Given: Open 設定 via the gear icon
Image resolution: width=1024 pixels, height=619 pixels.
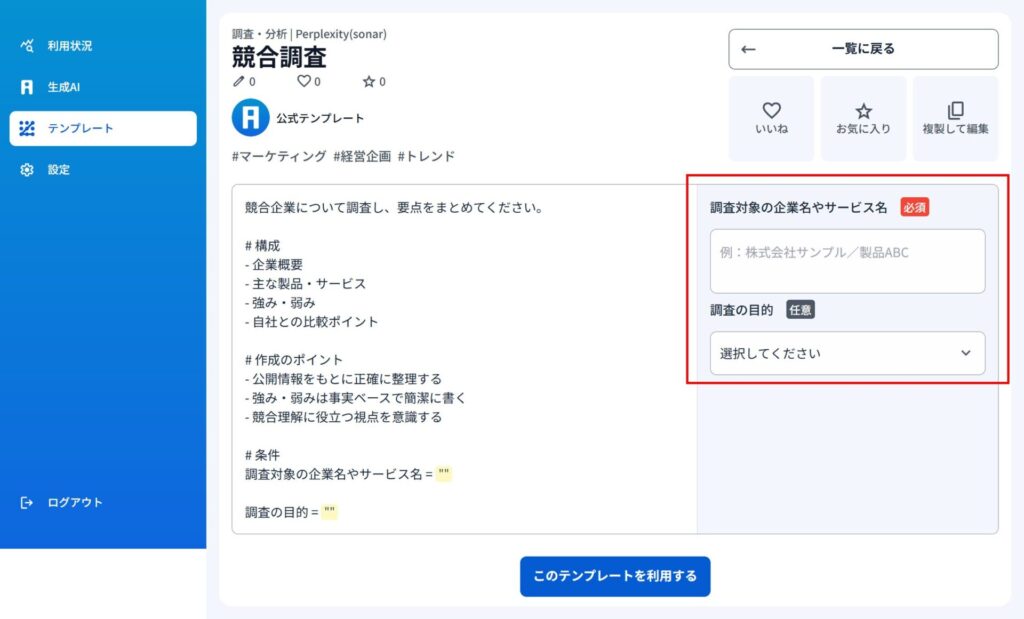Looking at the screenshot, I should pos(27,170).
